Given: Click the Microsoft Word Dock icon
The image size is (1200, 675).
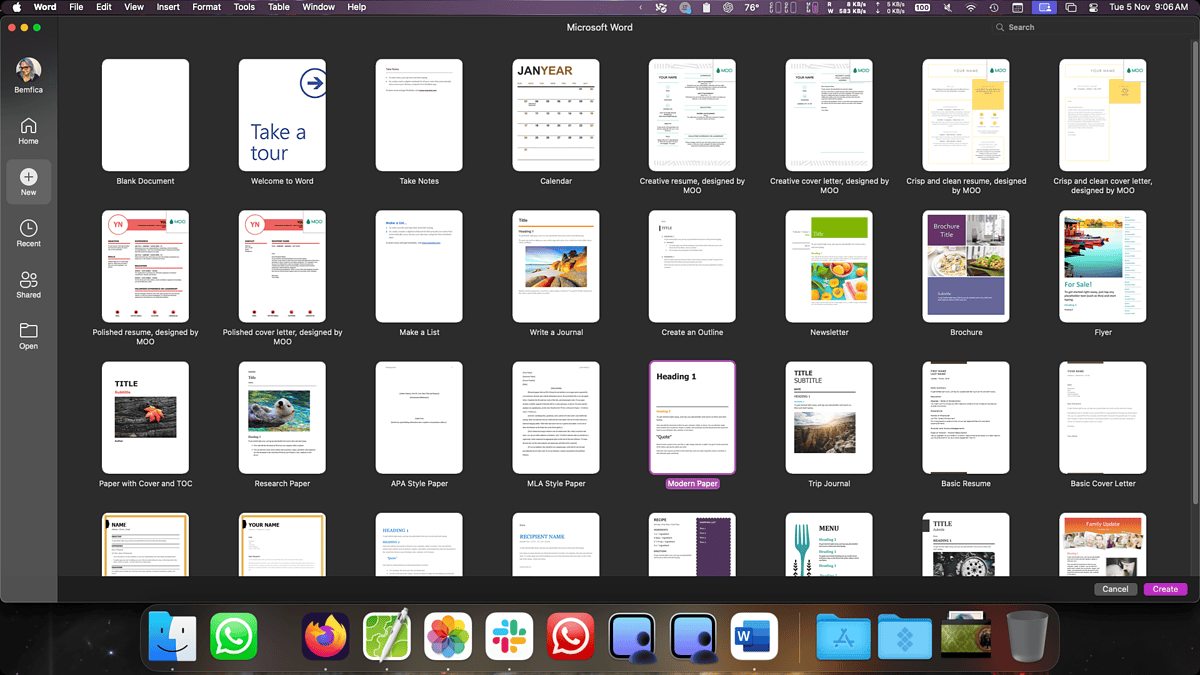Looking at the screenshot, I should (x=753, y=636).
